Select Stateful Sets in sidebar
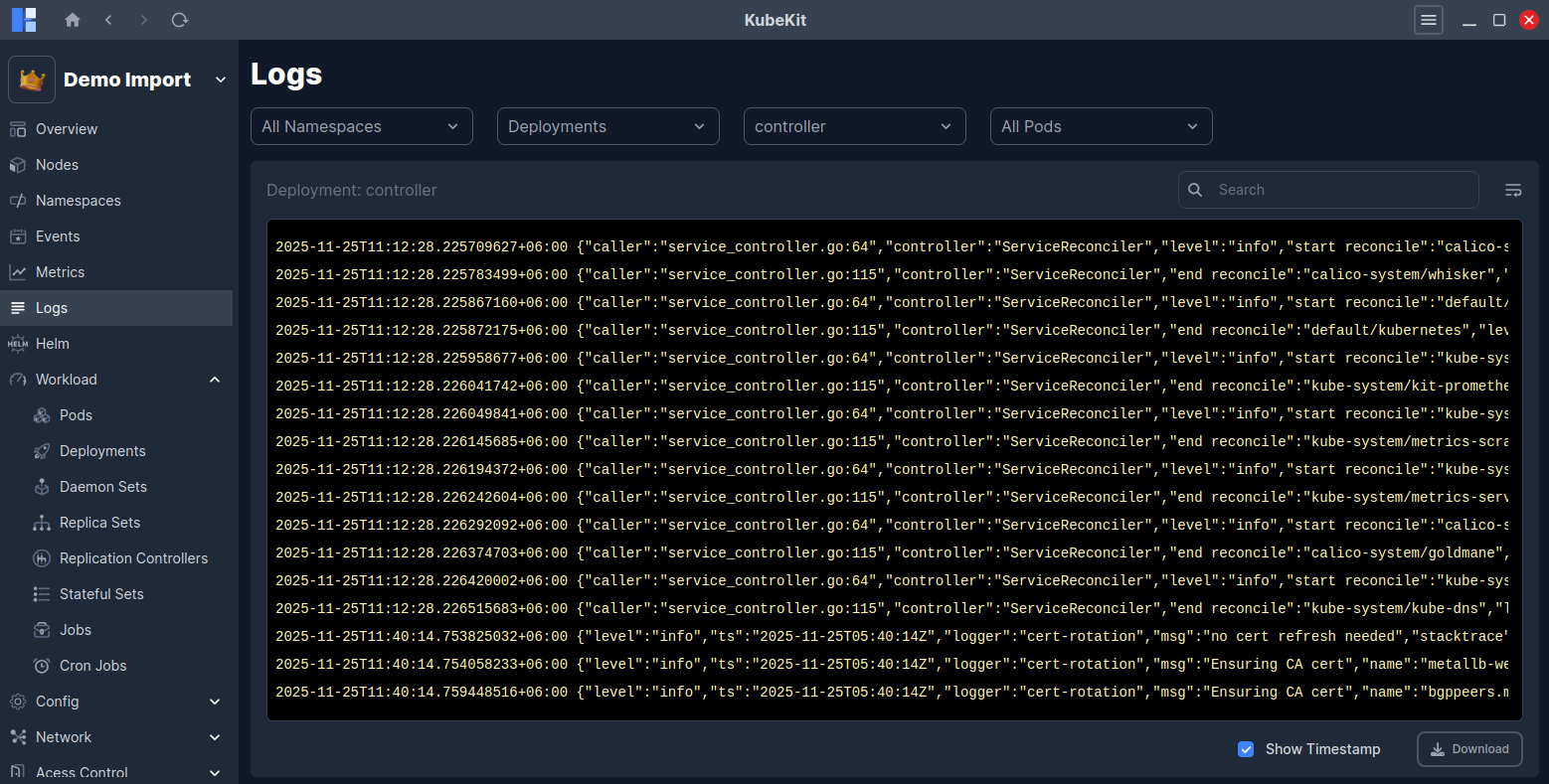 (x=101, y=594)
